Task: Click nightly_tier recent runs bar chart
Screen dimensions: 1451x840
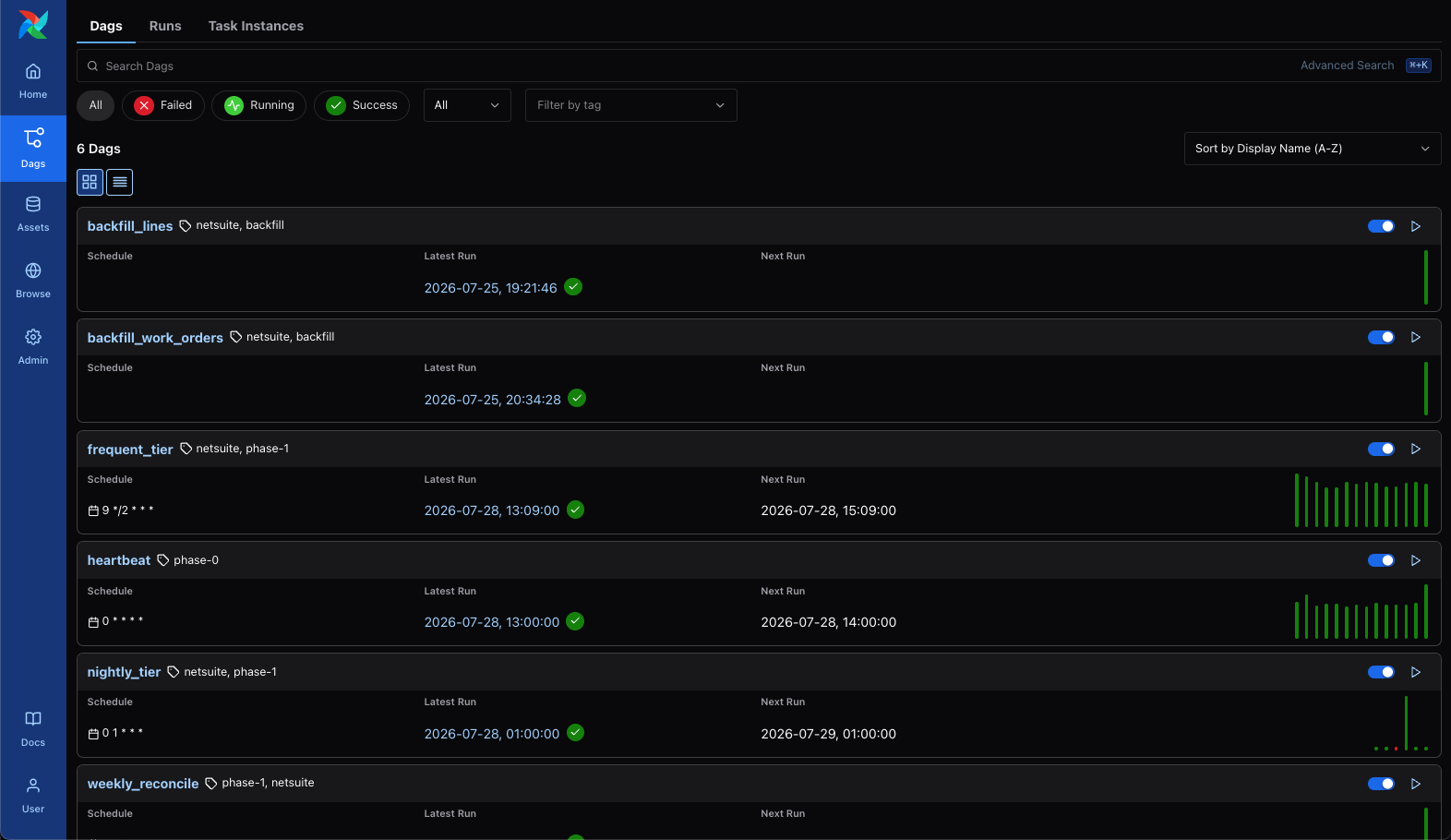Action: (x=1401, y=723)
